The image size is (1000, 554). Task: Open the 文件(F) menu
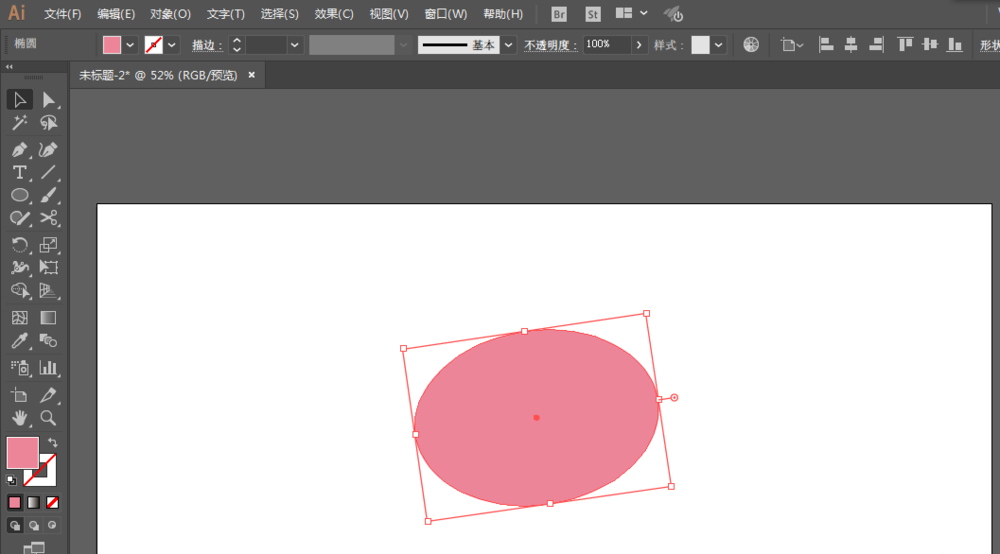click(62, 14)
